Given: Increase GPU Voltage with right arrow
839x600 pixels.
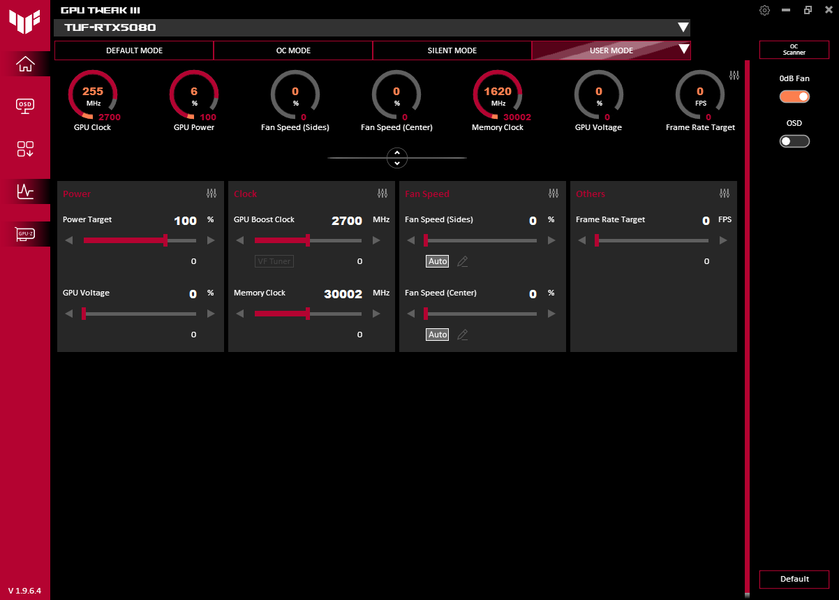Looking at the screenshot, I should tap(211, 314).
